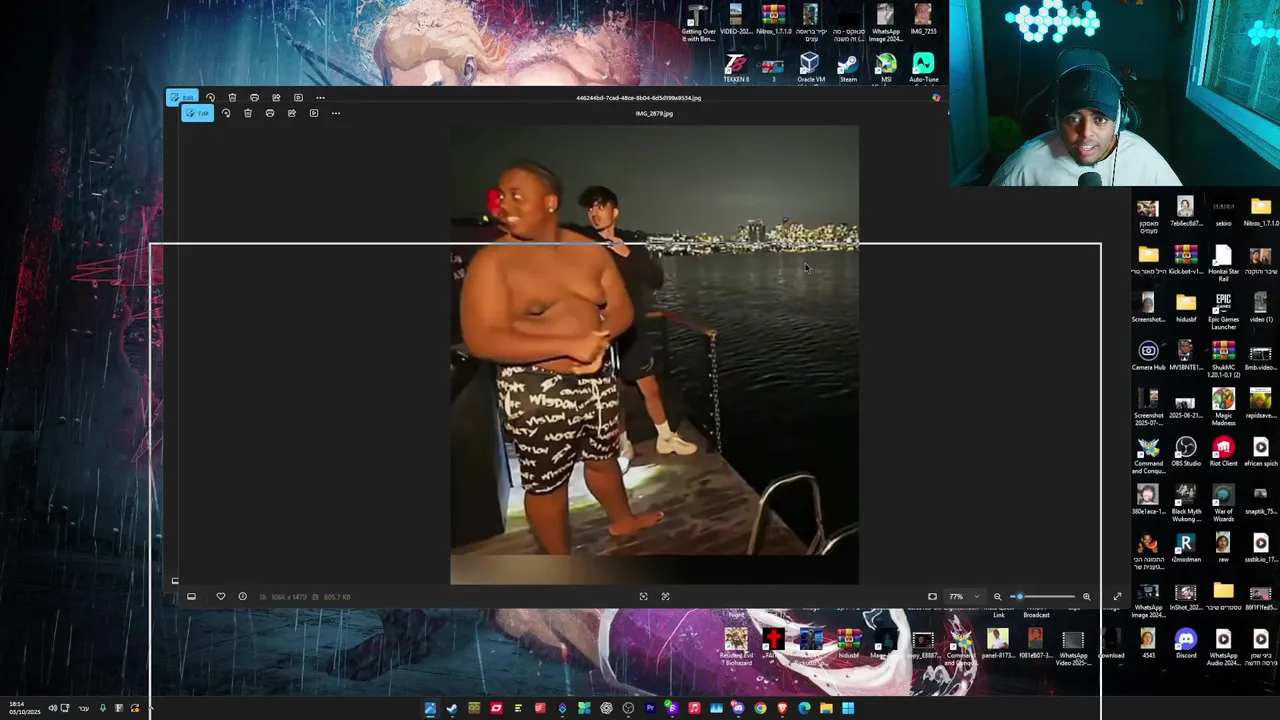Image resolution: width=1280 pixels, height=720 pixels.
Task: Select the Getting Over It desktop icon
Action: pos(698,22)
